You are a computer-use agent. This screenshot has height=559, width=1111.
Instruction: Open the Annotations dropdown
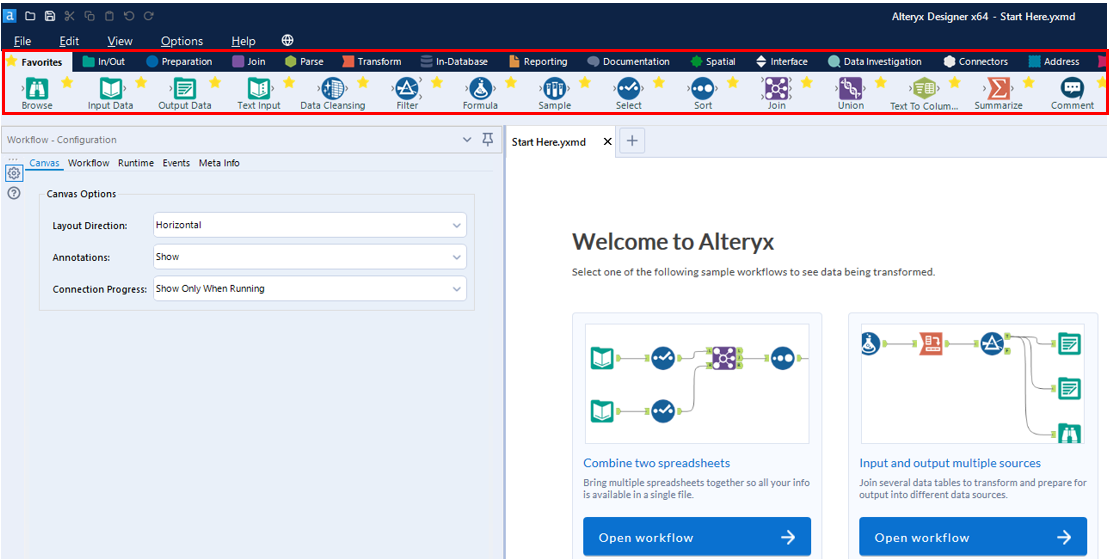coord(310,256)
